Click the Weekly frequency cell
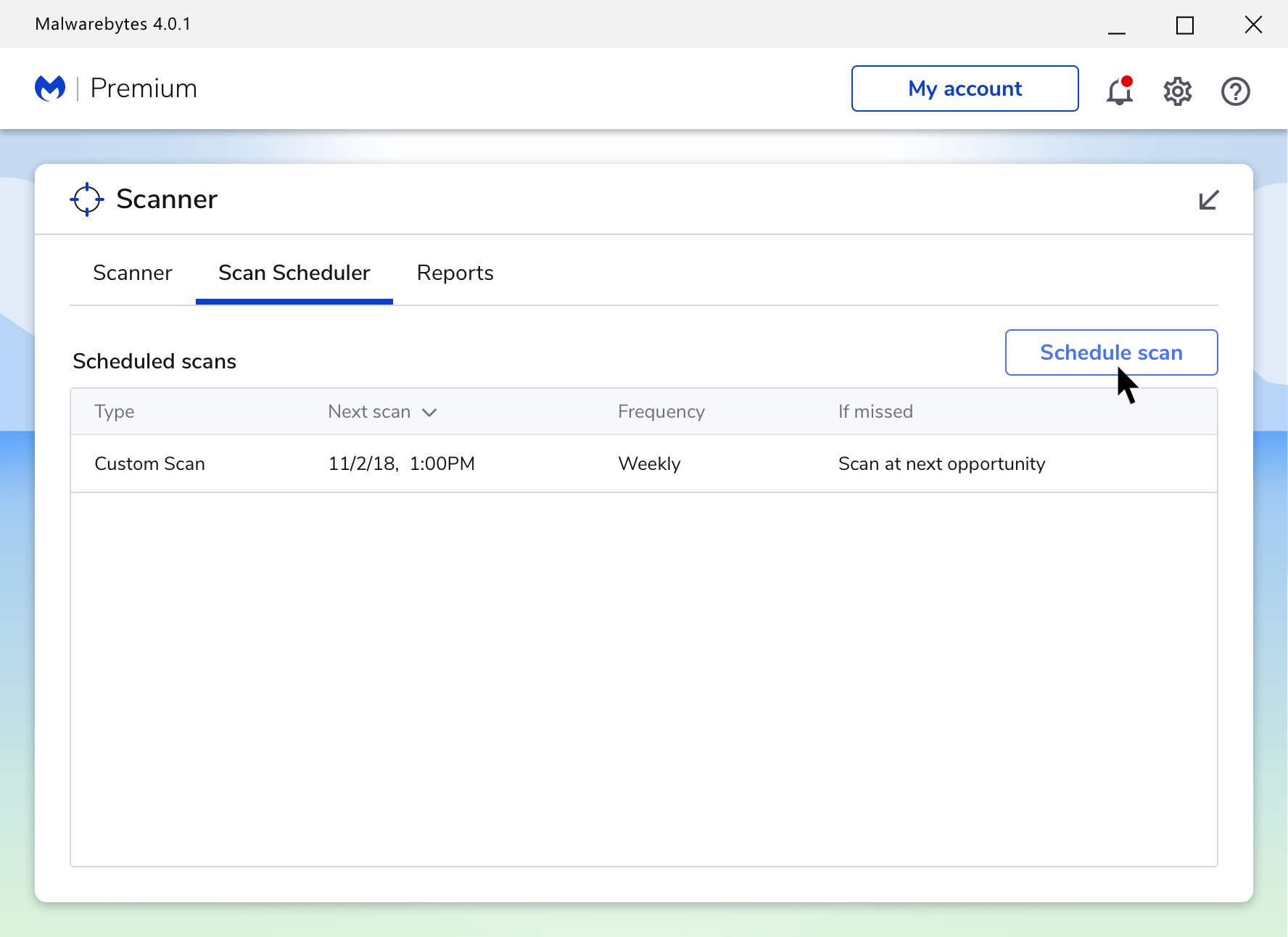Viewport: 1288px width, 937px height. coord(650,464)
